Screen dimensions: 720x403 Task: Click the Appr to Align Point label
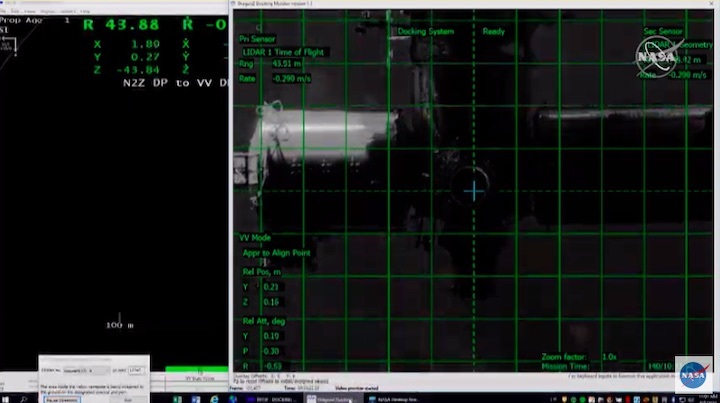pyautogui.click(x=277, y=251)
